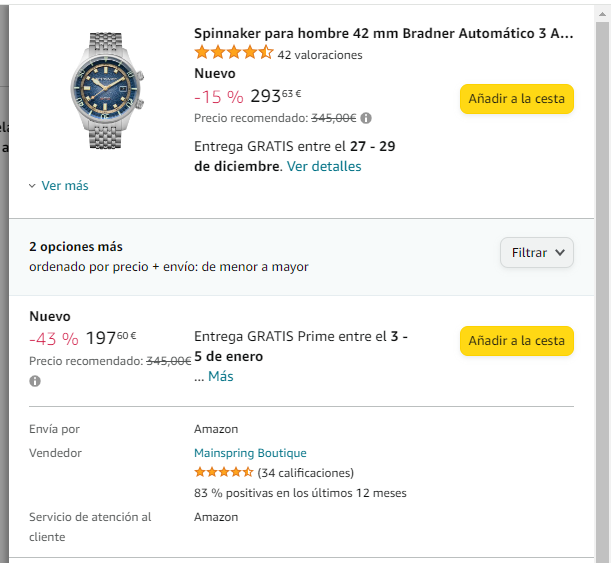Click the product's star rating

pos(233,53)
